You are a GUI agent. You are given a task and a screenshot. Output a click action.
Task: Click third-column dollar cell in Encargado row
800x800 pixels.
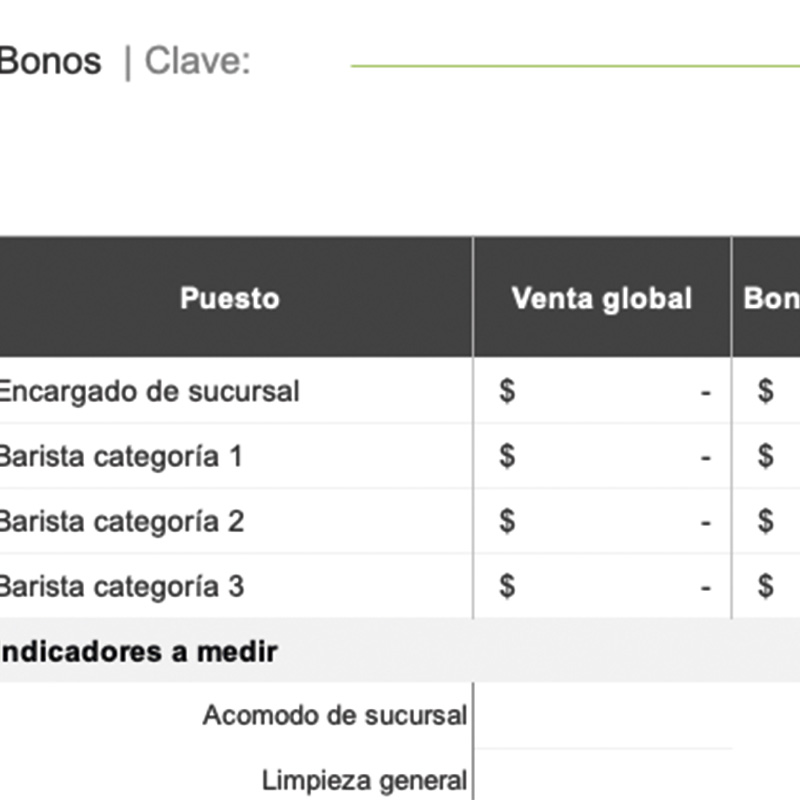tap(767, 391)
